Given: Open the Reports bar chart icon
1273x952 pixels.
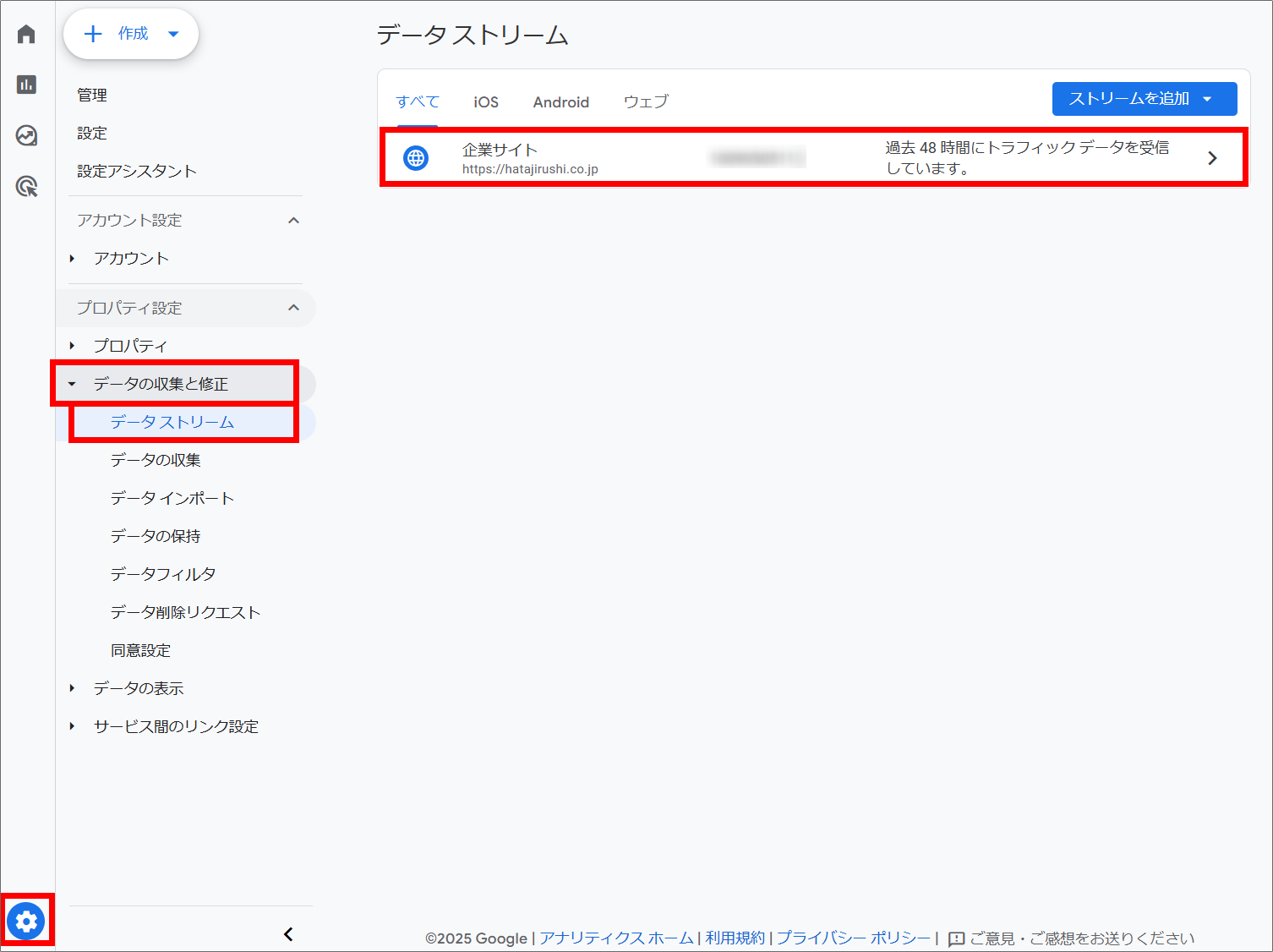Looking at the screenshot, I should click(26, 85).
